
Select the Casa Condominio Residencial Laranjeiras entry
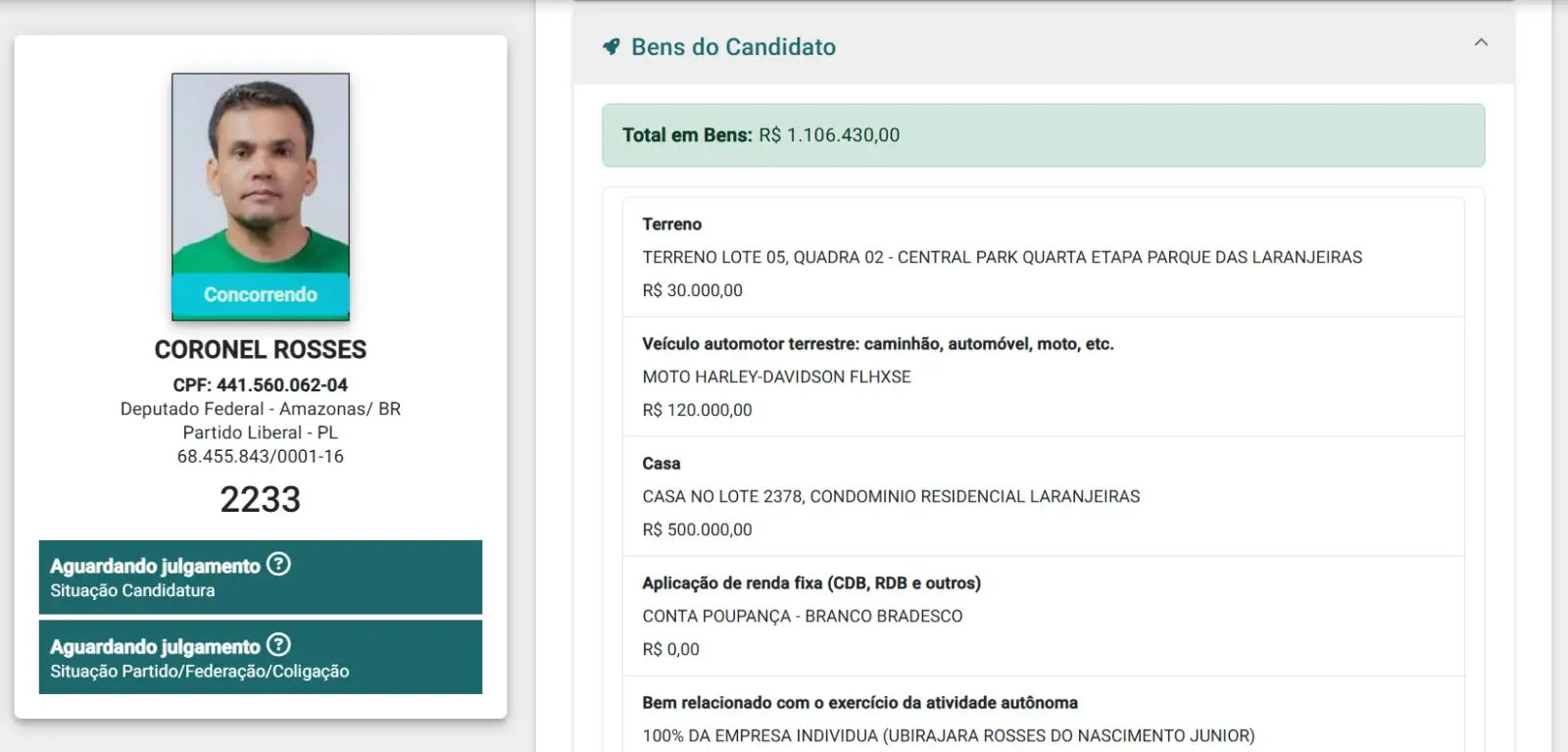(x=1044, y=496)
